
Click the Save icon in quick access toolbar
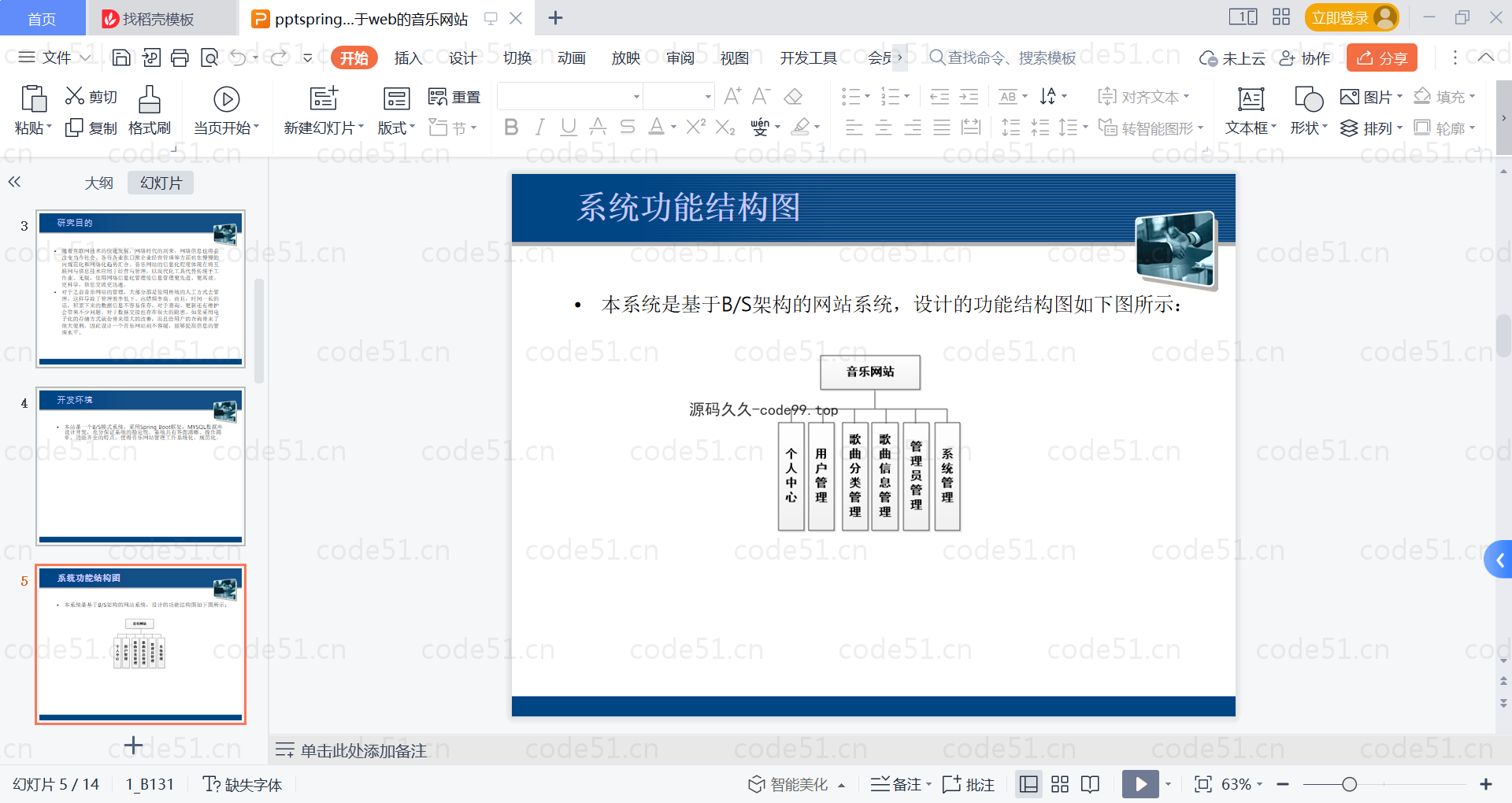pyautogui.click(x=121, y=57)
